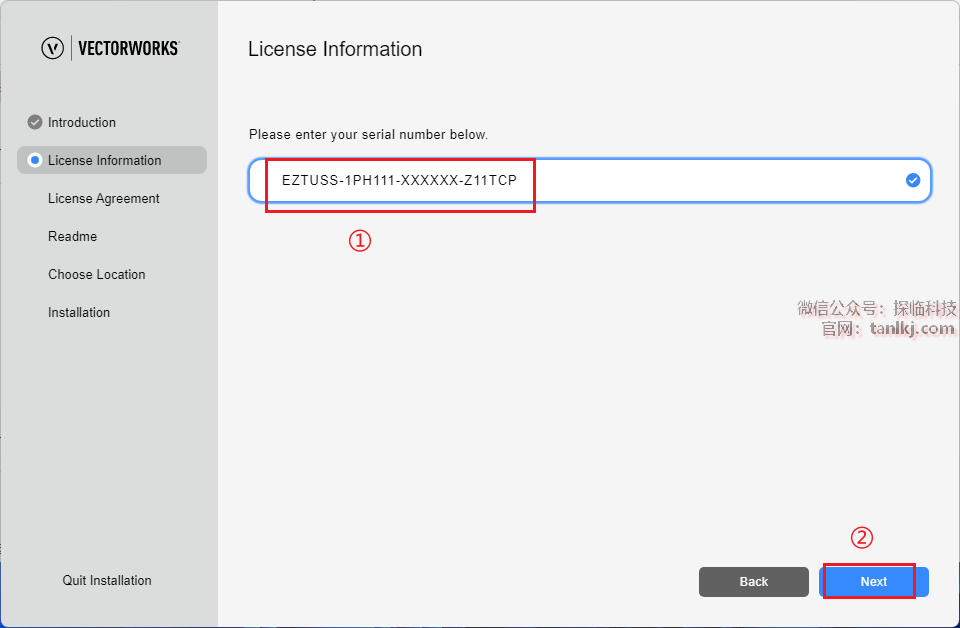Click the VECTORWORKS wordmark text
This screenshot has width=960, height=628.
pyautogui.click(x=128, y=48)
